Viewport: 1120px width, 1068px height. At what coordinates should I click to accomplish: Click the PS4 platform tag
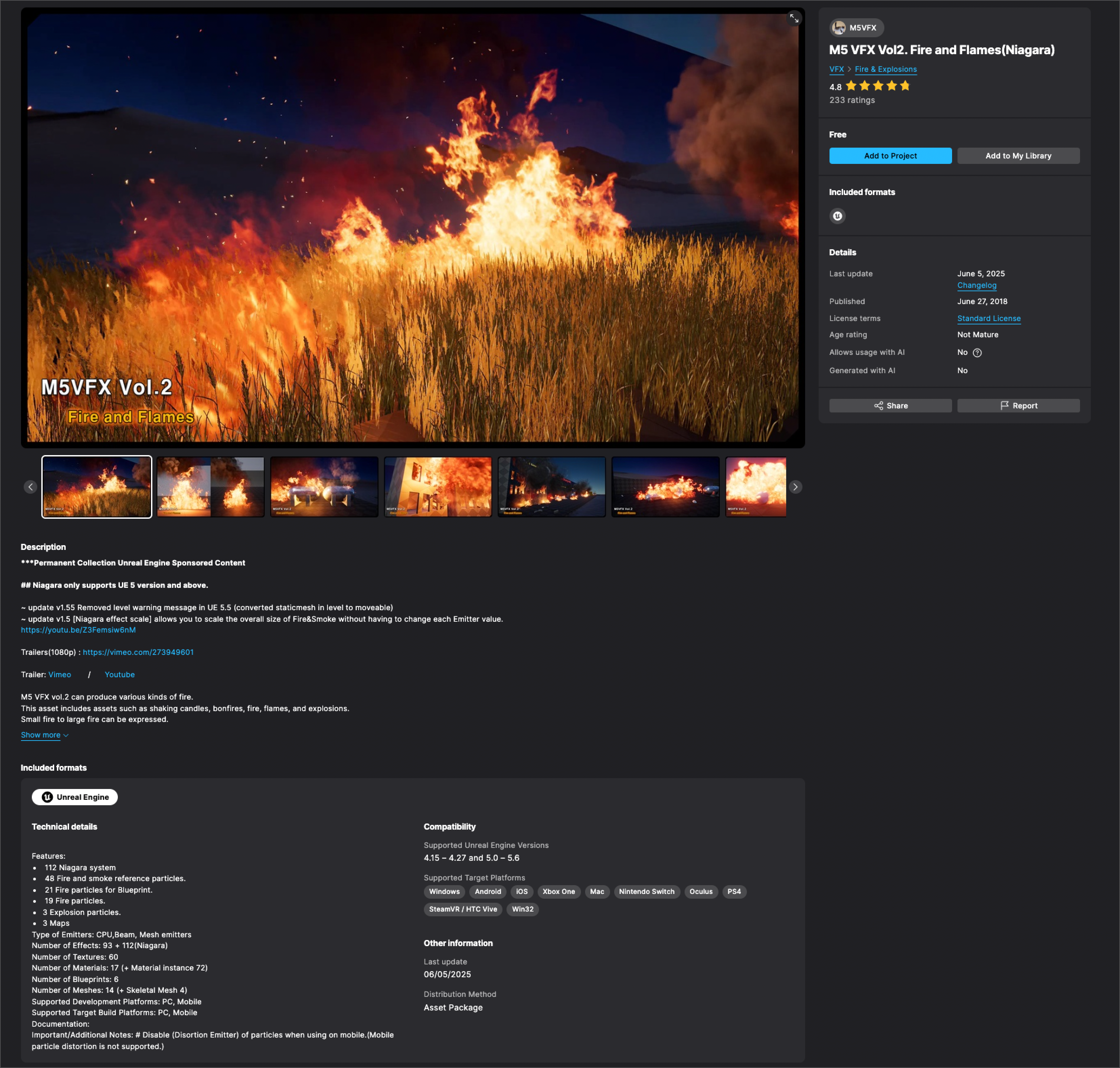pyautogui.click(x=734, y=892)
